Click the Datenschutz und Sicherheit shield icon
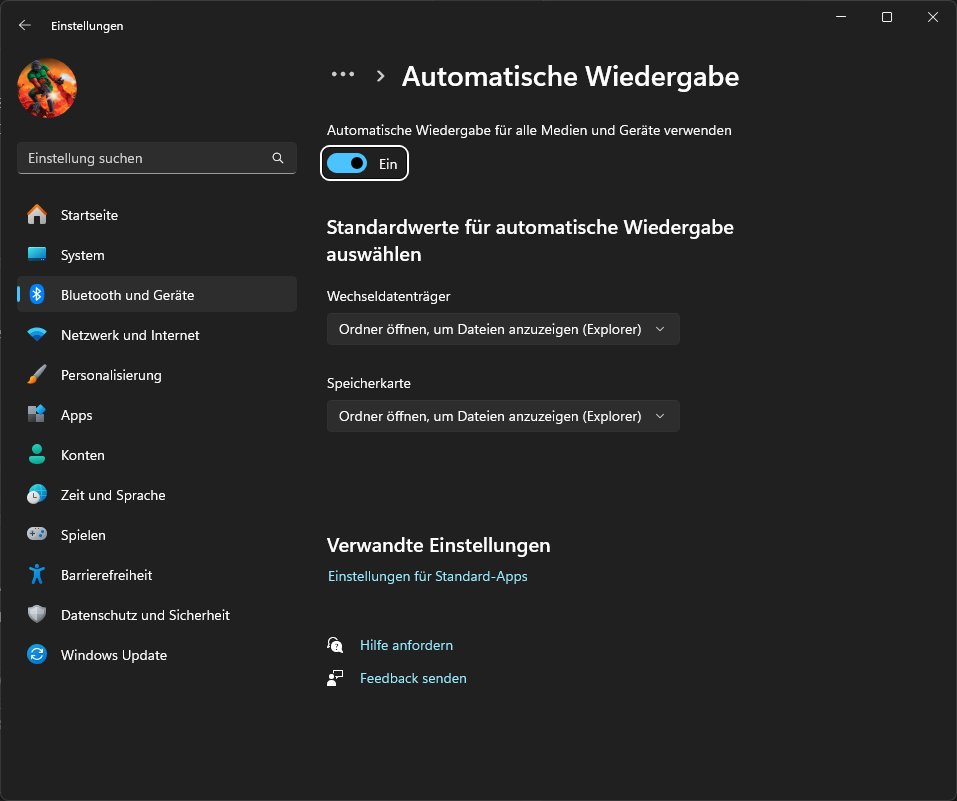This screenshot has width=957, height=801. pyautogui.click(x=37, y=615)
